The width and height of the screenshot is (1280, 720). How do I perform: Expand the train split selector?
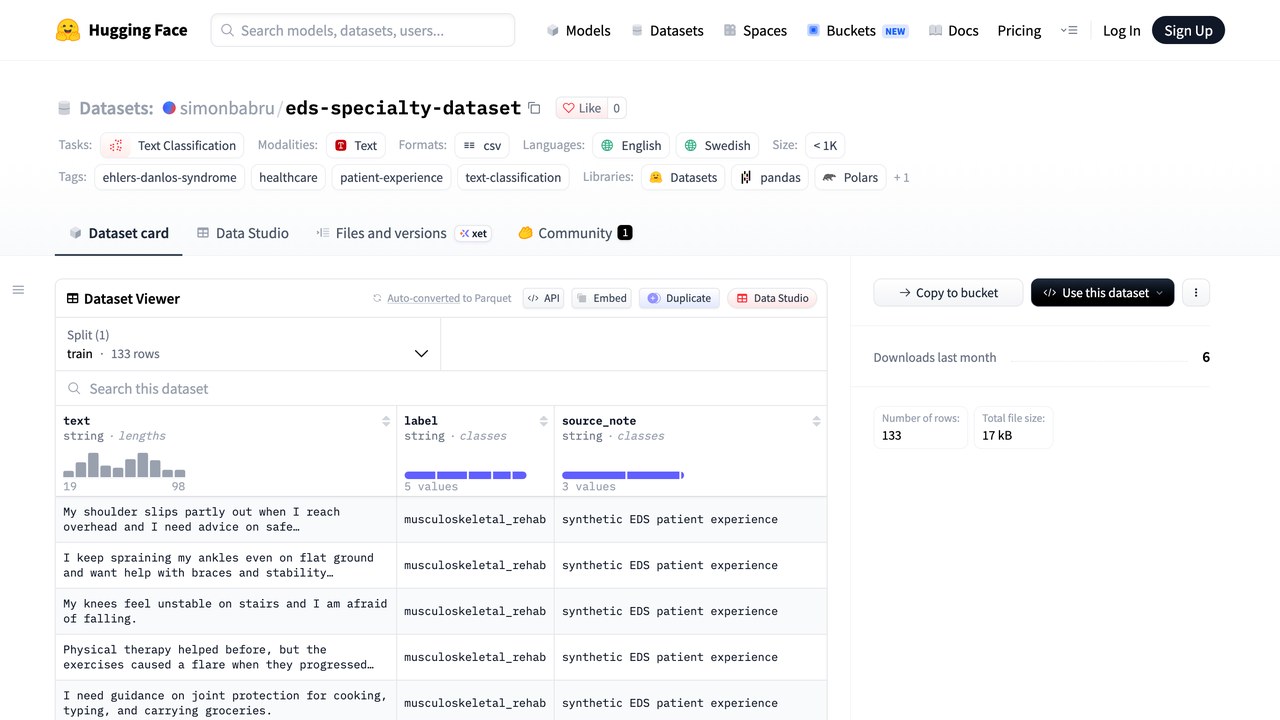point(248,345)
